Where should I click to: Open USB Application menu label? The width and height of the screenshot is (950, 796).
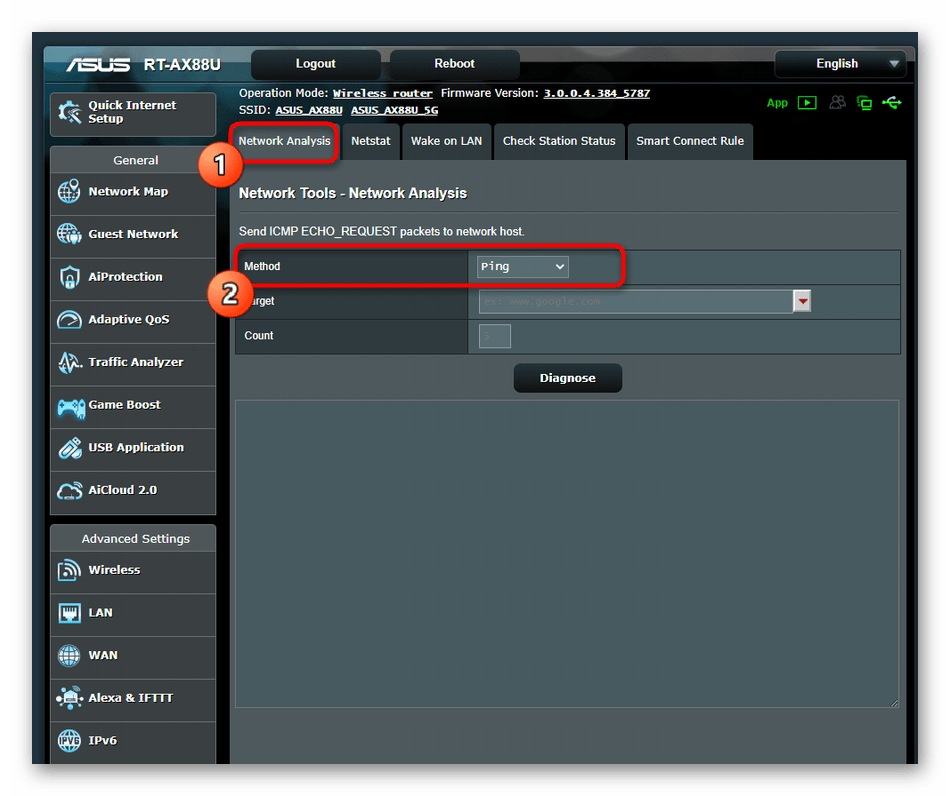136,448
